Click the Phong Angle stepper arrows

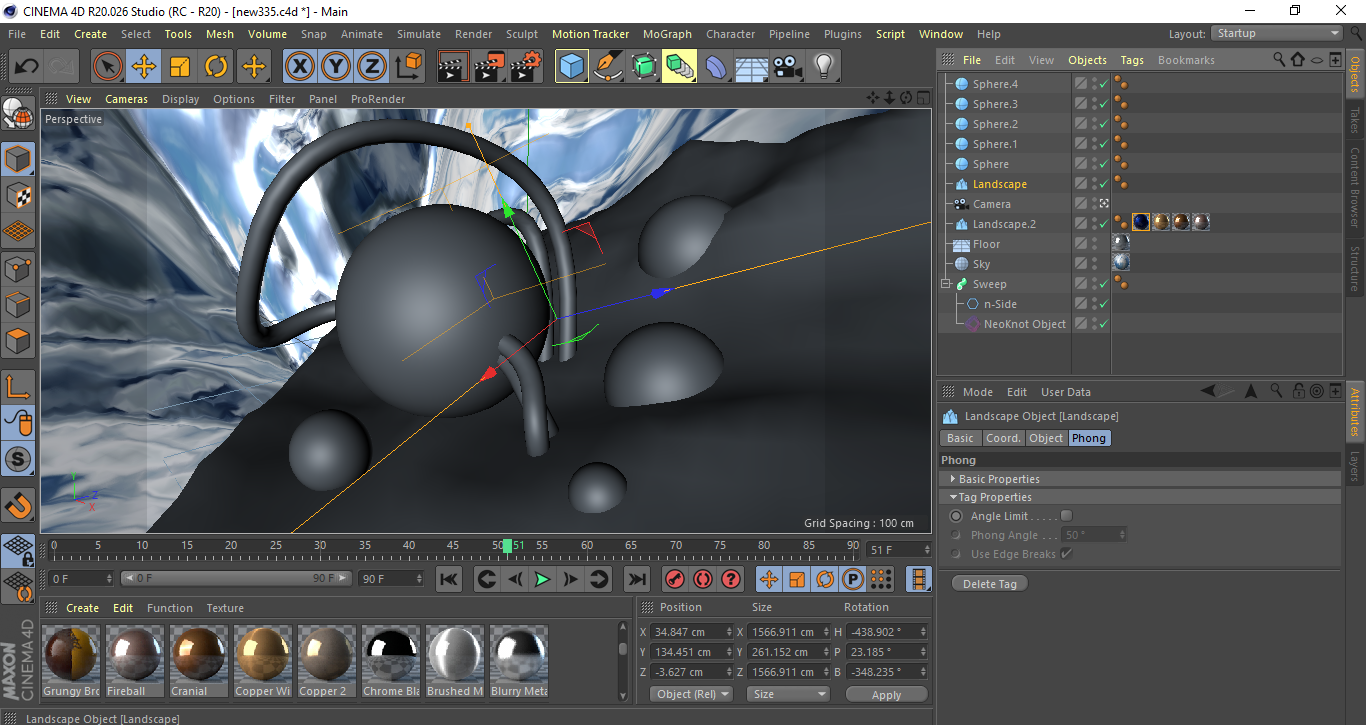tap(1122, 535)
